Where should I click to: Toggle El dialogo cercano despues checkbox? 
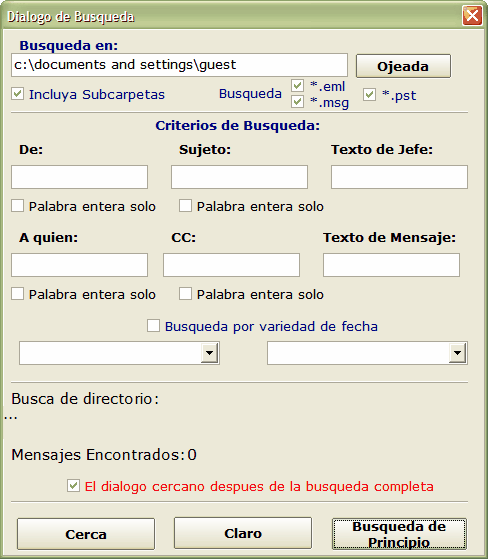click(x=73, y=486)
